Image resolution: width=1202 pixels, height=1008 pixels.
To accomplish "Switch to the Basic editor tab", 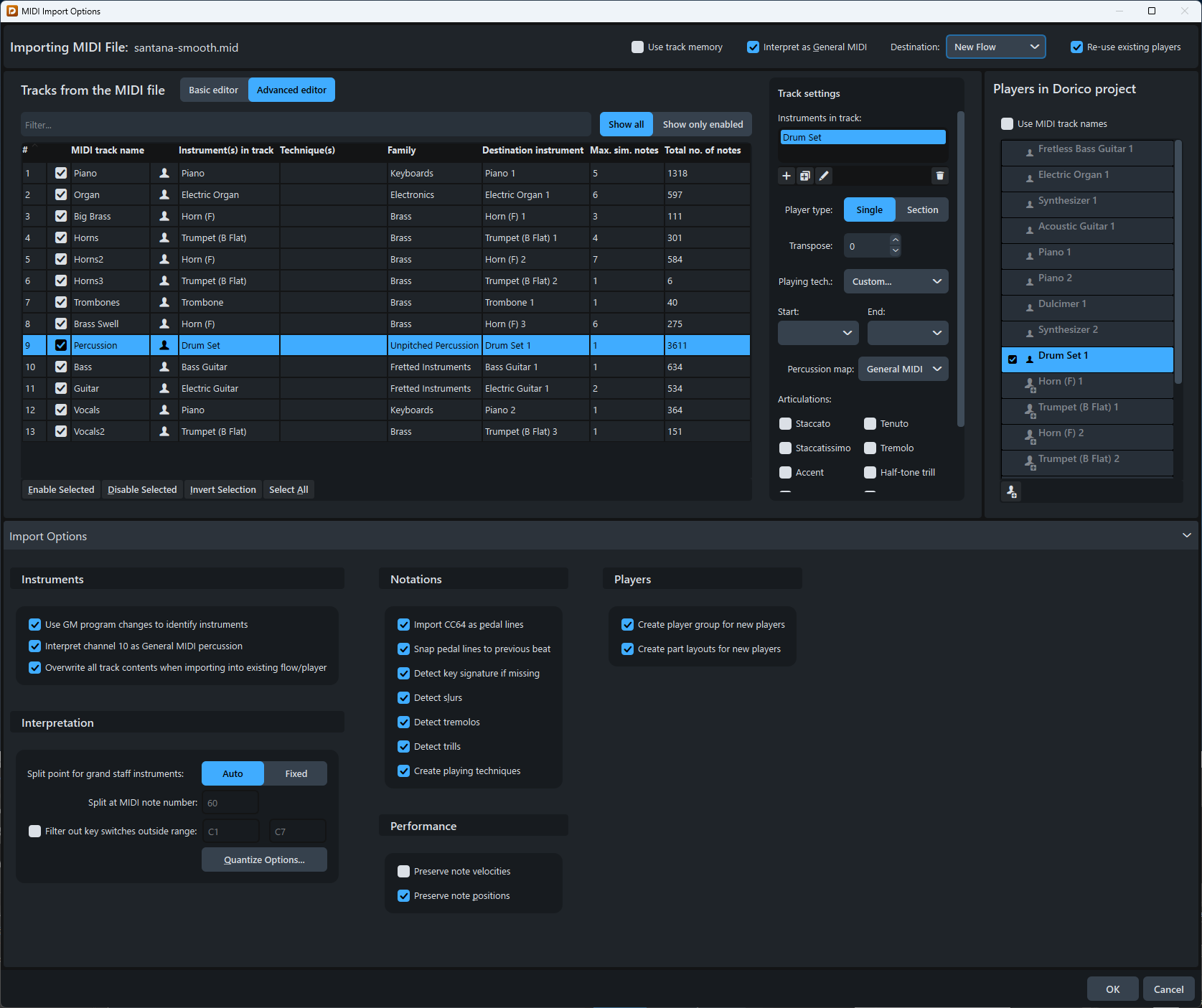I will coord(214,90).
